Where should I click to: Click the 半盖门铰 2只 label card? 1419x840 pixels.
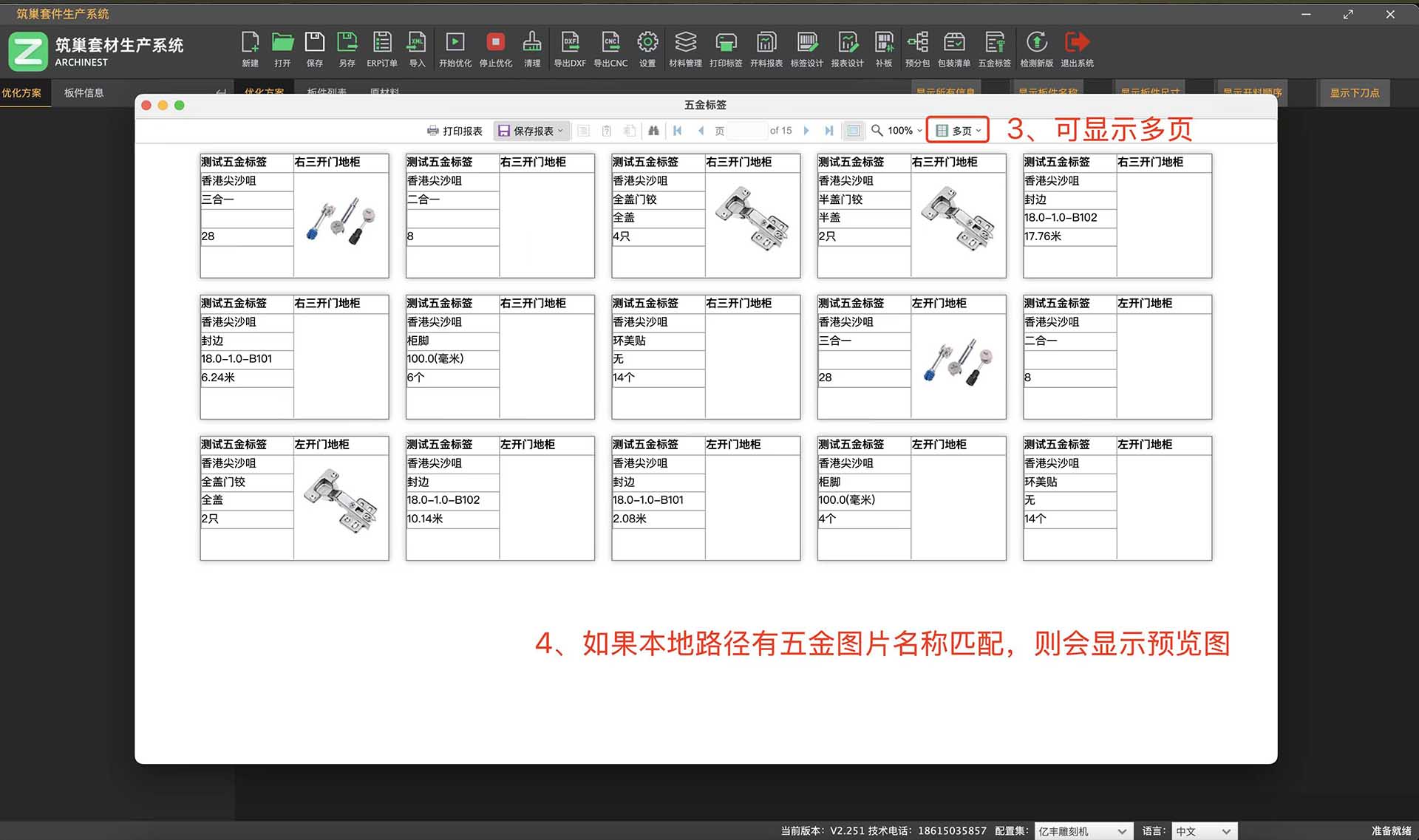click(x=911, y=216)
